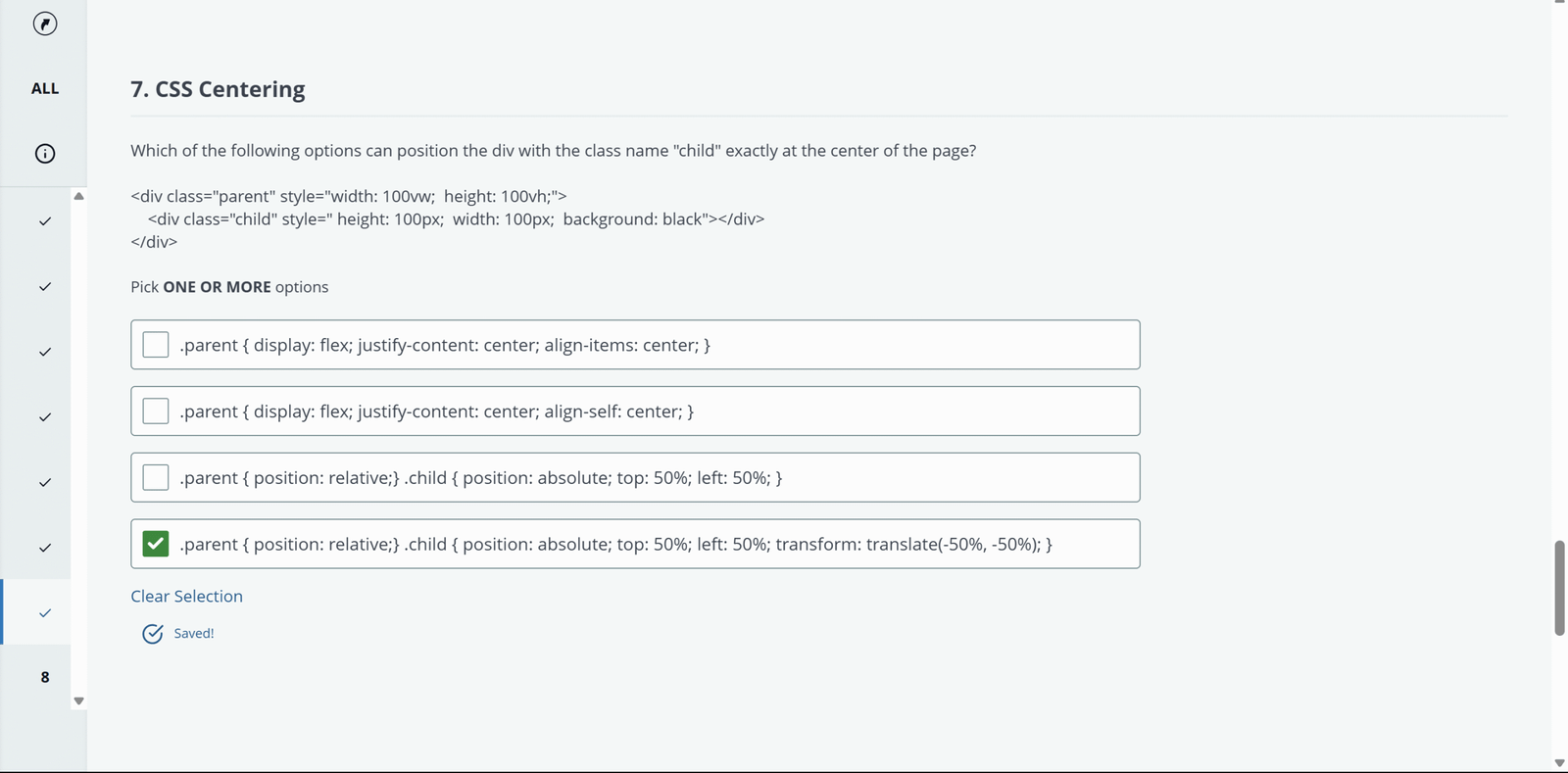Open the info icon in sidebar
The height and width of the screenshot is (773, 1568).
click(x=45, y=154)
